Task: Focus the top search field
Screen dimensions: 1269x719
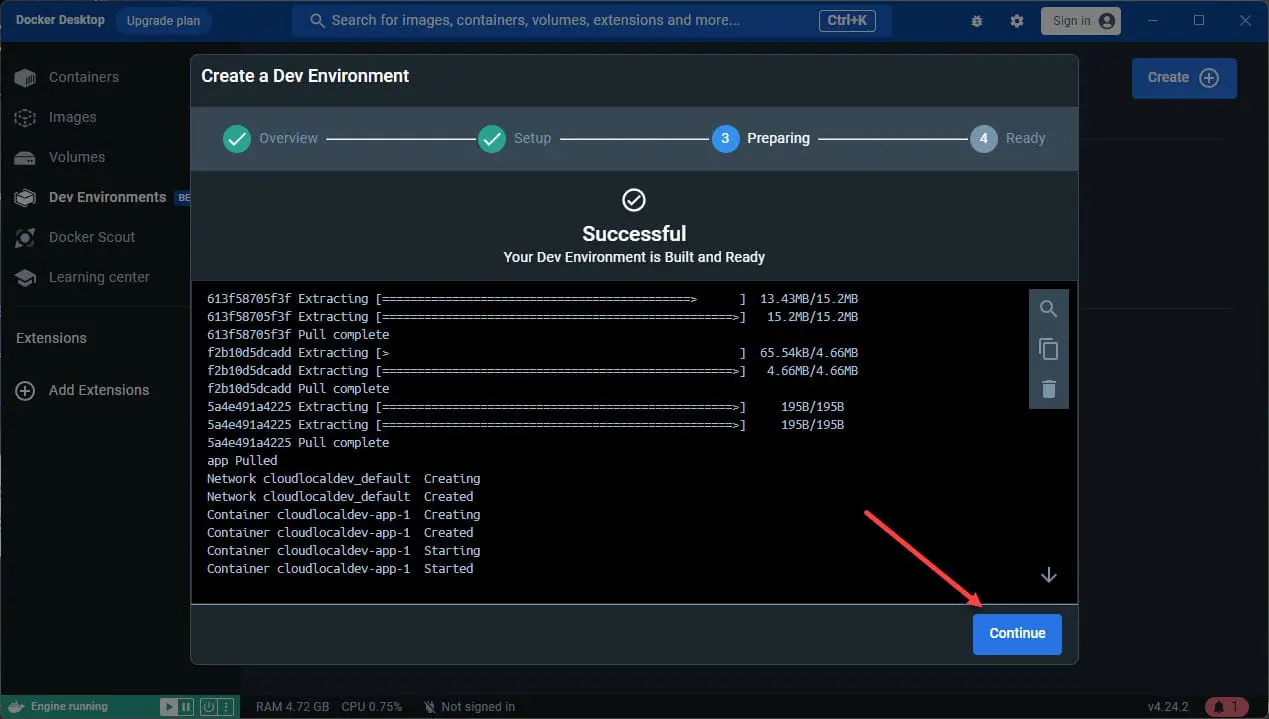Action: pyautogui.click(x=591, y=20)
